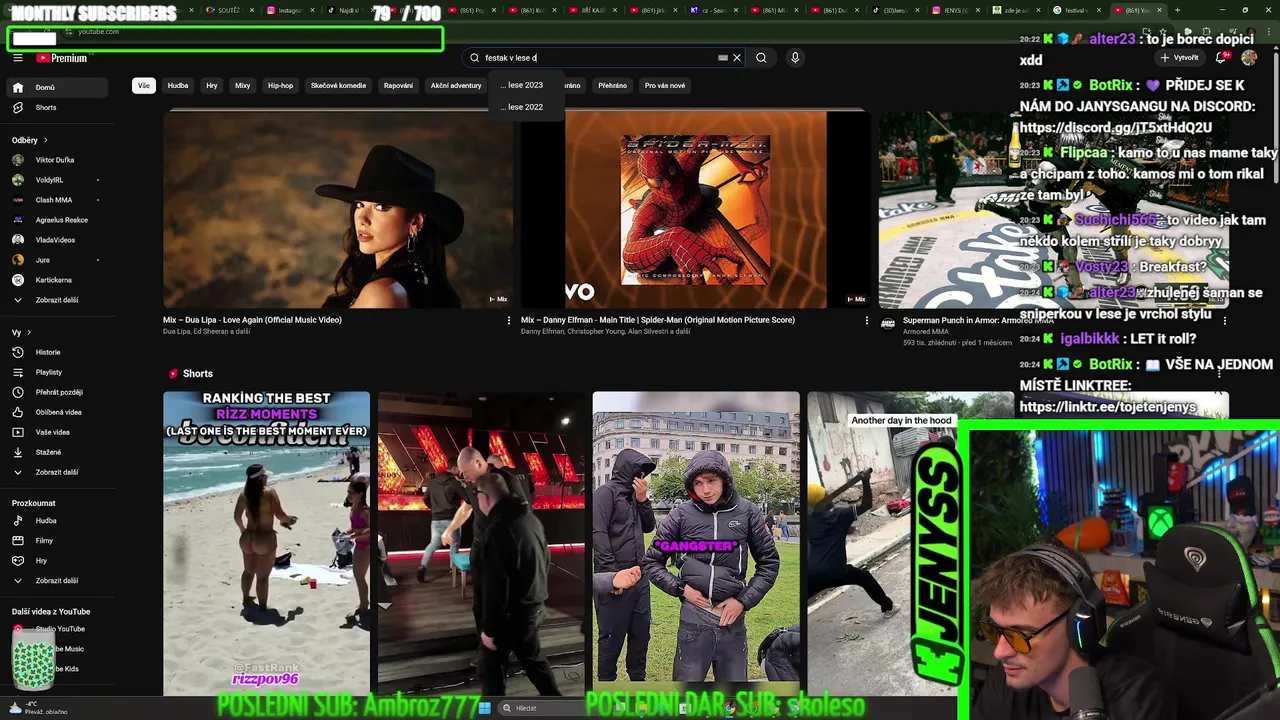Image resolution: width=1280 pixels, height=720 pixels.
Task: Open VladaVideos channel subscription
Action: pyautogui.click(x=55, y=240)
